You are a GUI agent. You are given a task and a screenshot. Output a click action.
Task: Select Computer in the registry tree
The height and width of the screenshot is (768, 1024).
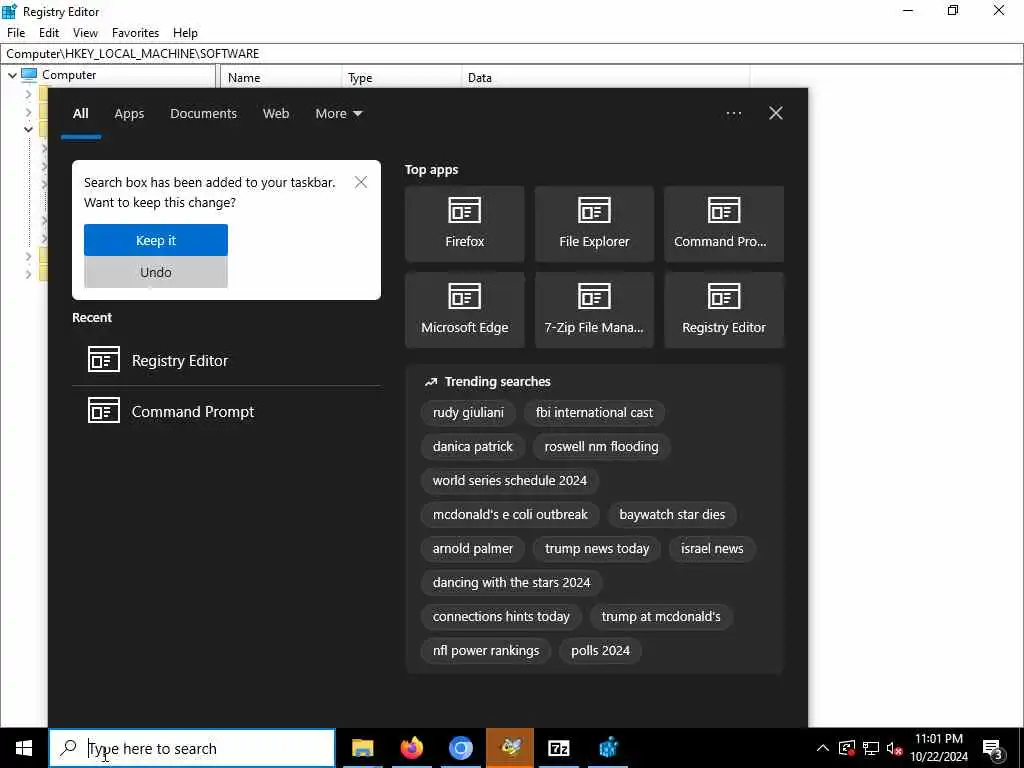pyautogui.click(x=69, y=75)
